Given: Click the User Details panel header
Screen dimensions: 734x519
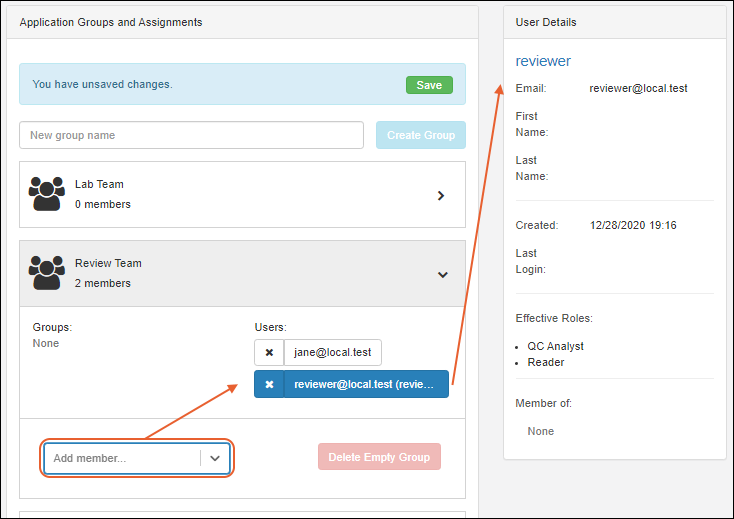Looking at the screenshot, I should [546, 22].
